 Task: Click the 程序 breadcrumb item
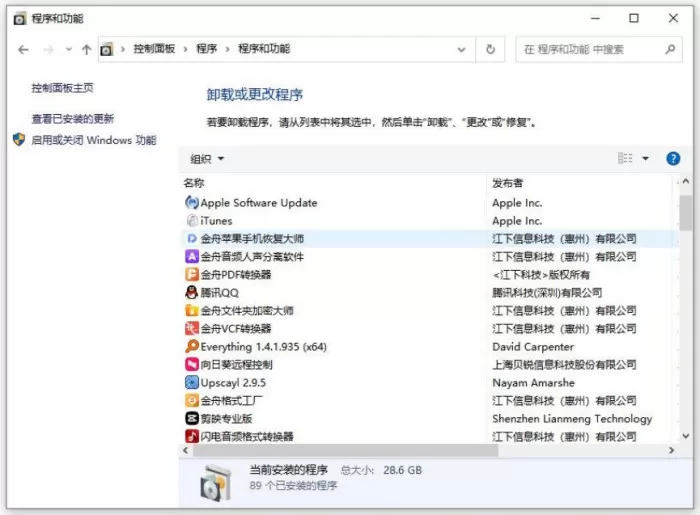(x=206, y=49)
